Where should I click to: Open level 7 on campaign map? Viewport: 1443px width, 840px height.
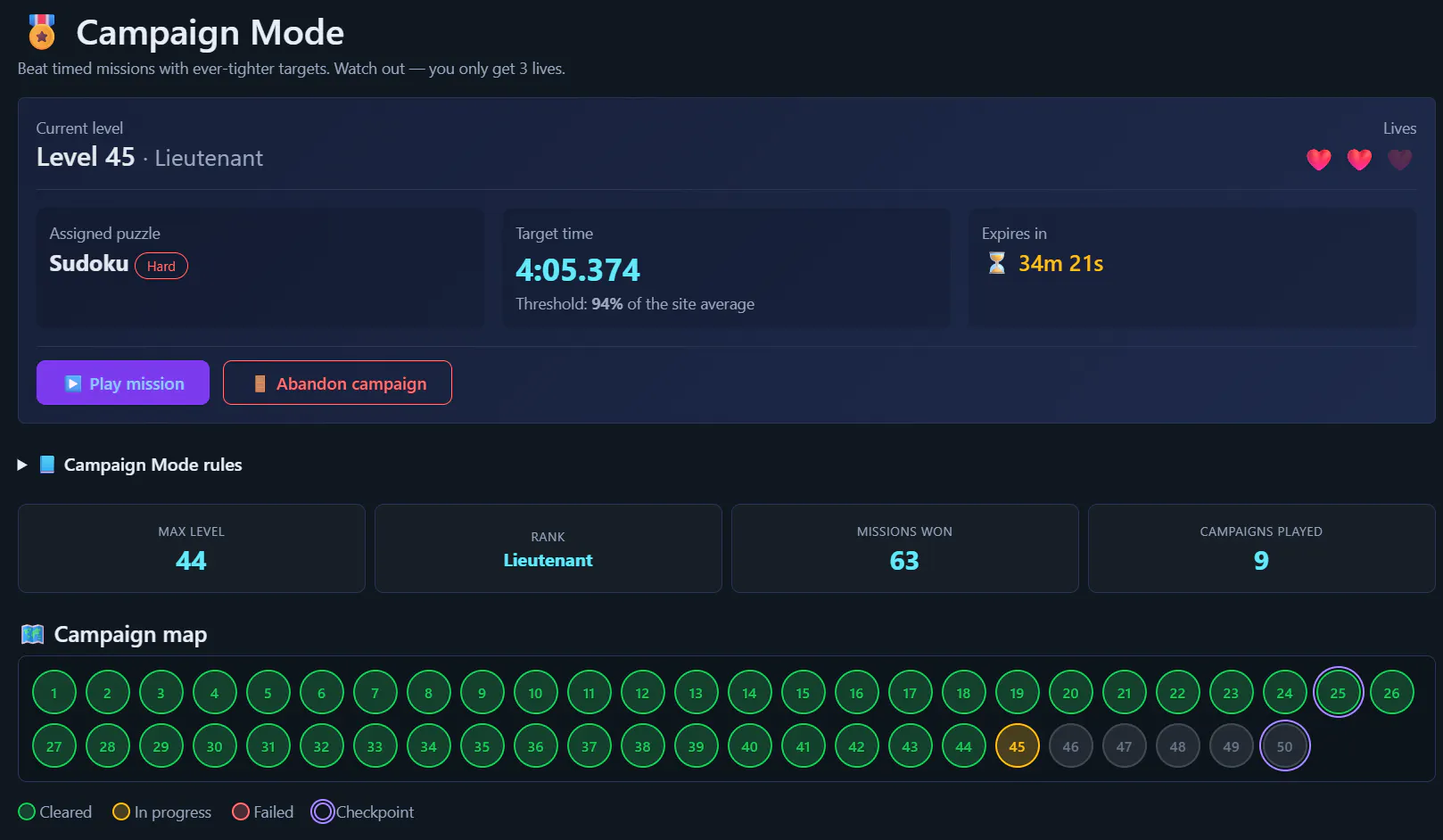[x=375, y=693]
